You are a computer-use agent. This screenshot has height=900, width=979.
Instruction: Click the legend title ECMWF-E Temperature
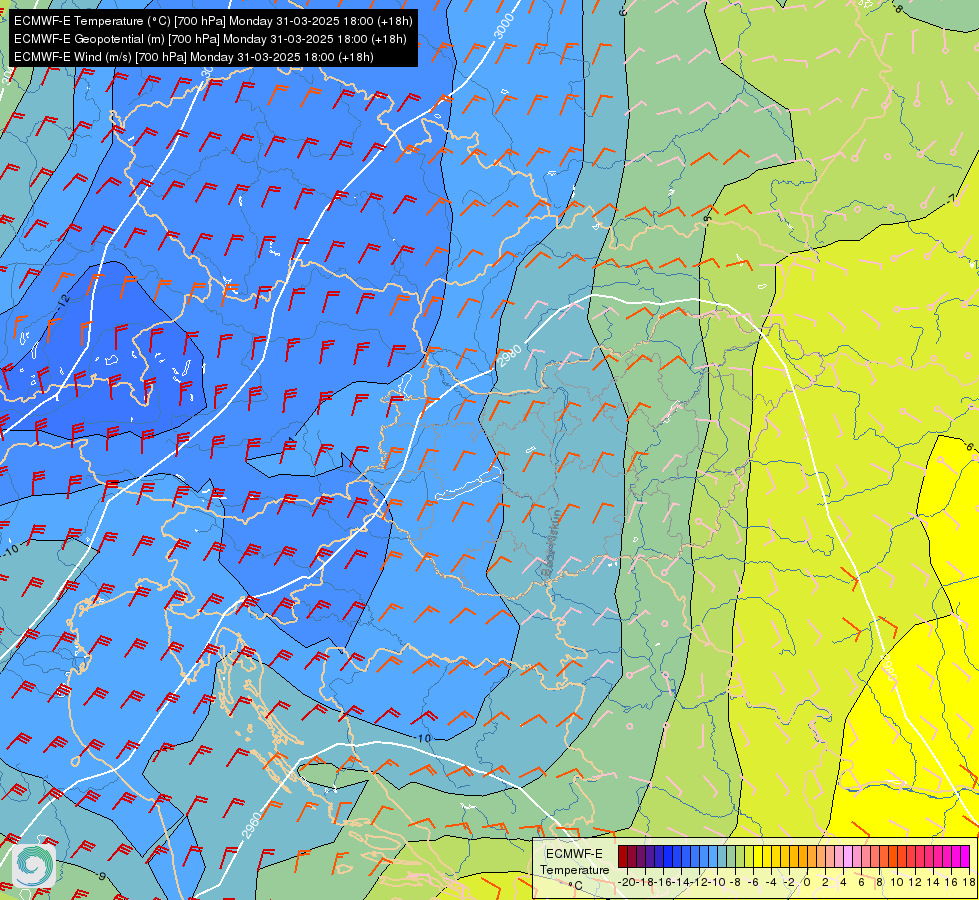tap(574, 862)
